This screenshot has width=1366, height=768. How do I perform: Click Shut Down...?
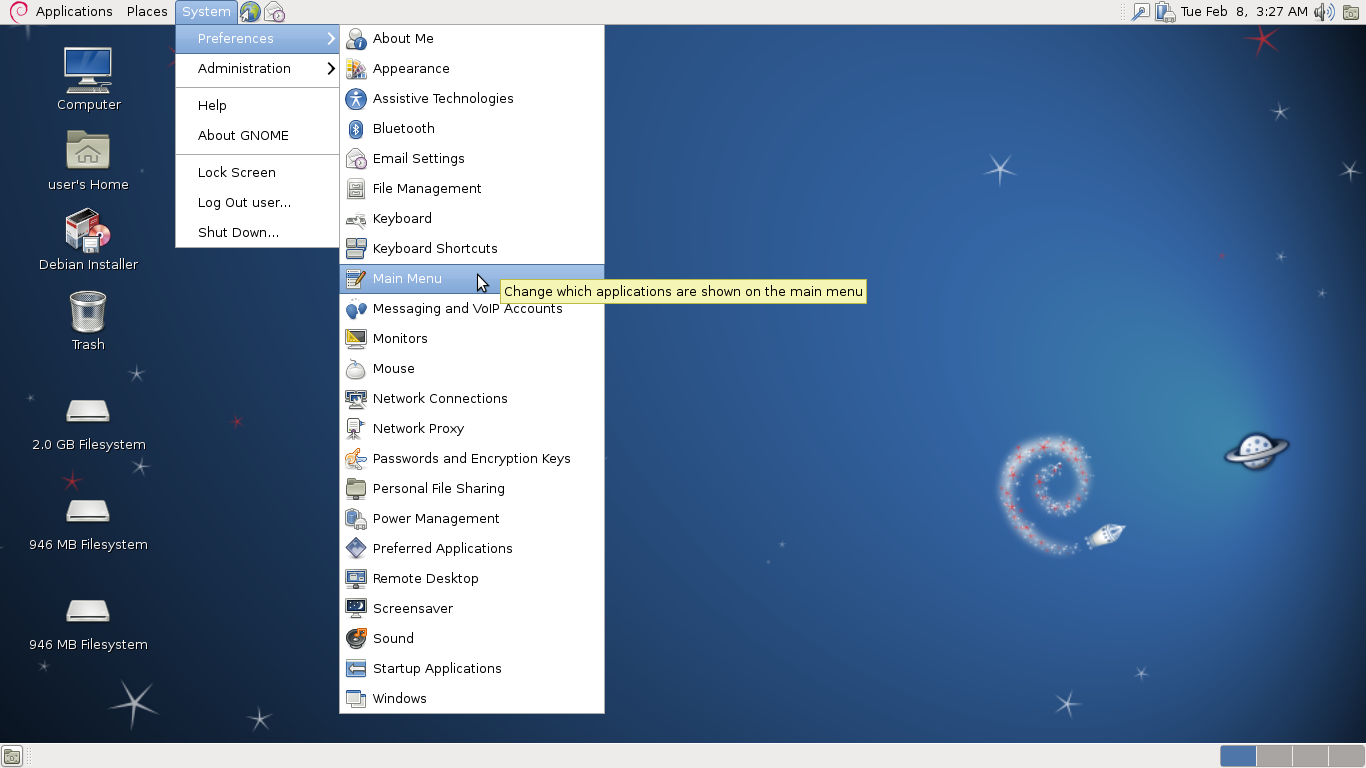236,232
